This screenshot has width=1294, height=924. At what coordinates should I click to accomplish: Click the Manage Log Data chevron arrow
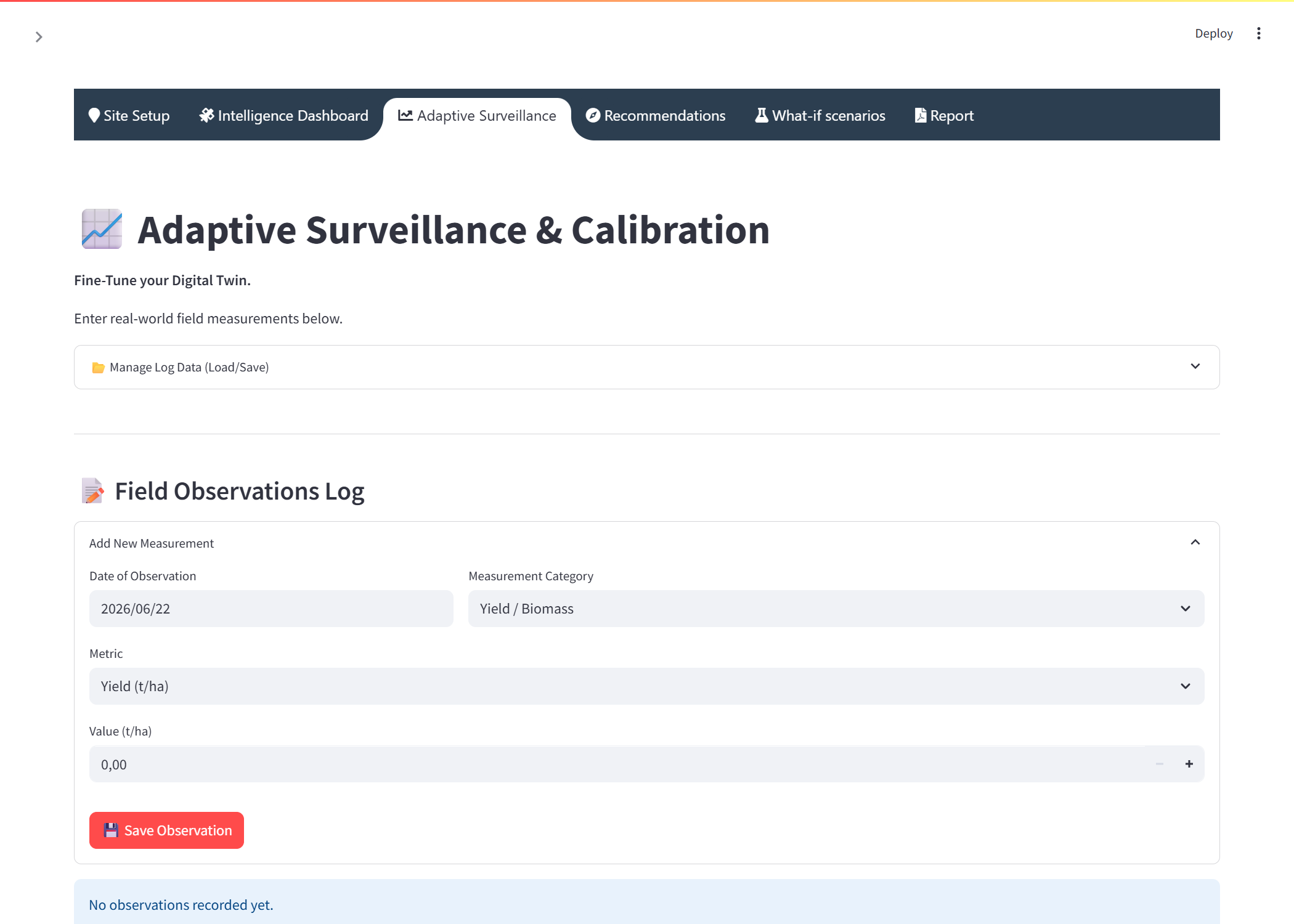pos(1195,367)
